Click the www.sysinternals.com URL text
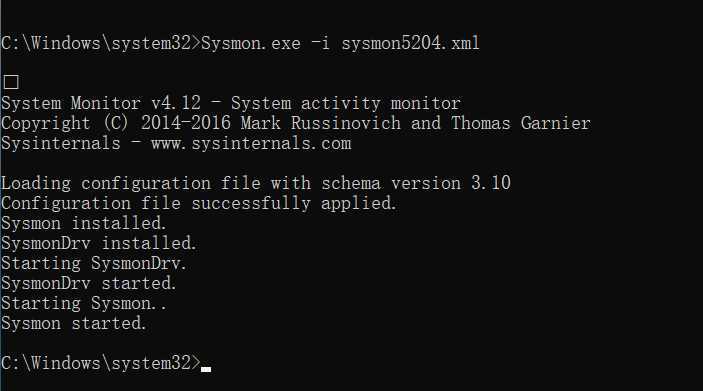The width and height of the screenshot is (703, 391). [251, 143]
